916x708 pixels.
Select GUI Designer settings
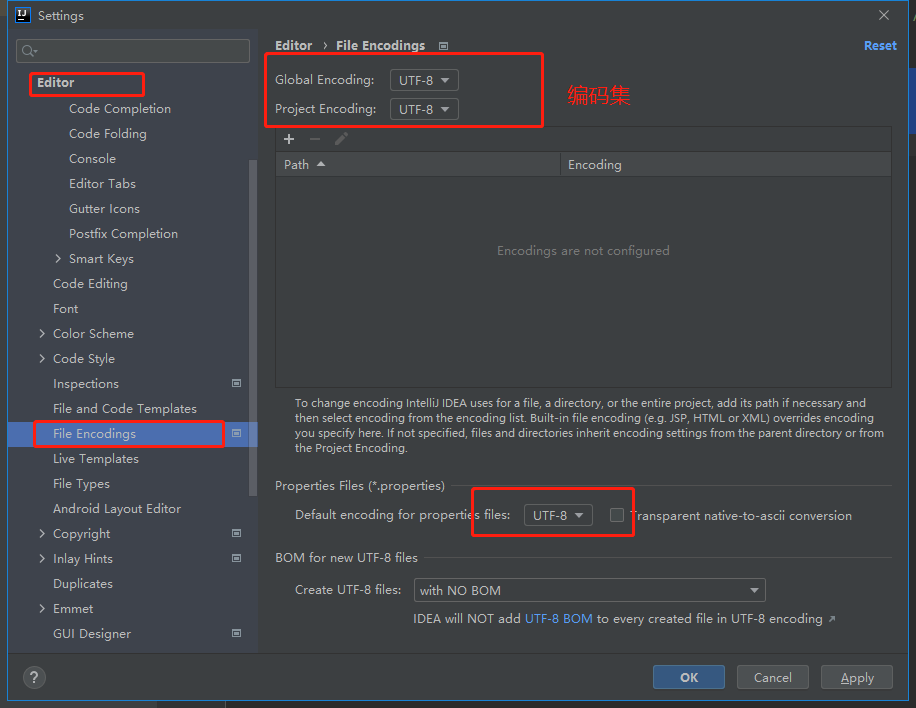[x=92, y=633]
